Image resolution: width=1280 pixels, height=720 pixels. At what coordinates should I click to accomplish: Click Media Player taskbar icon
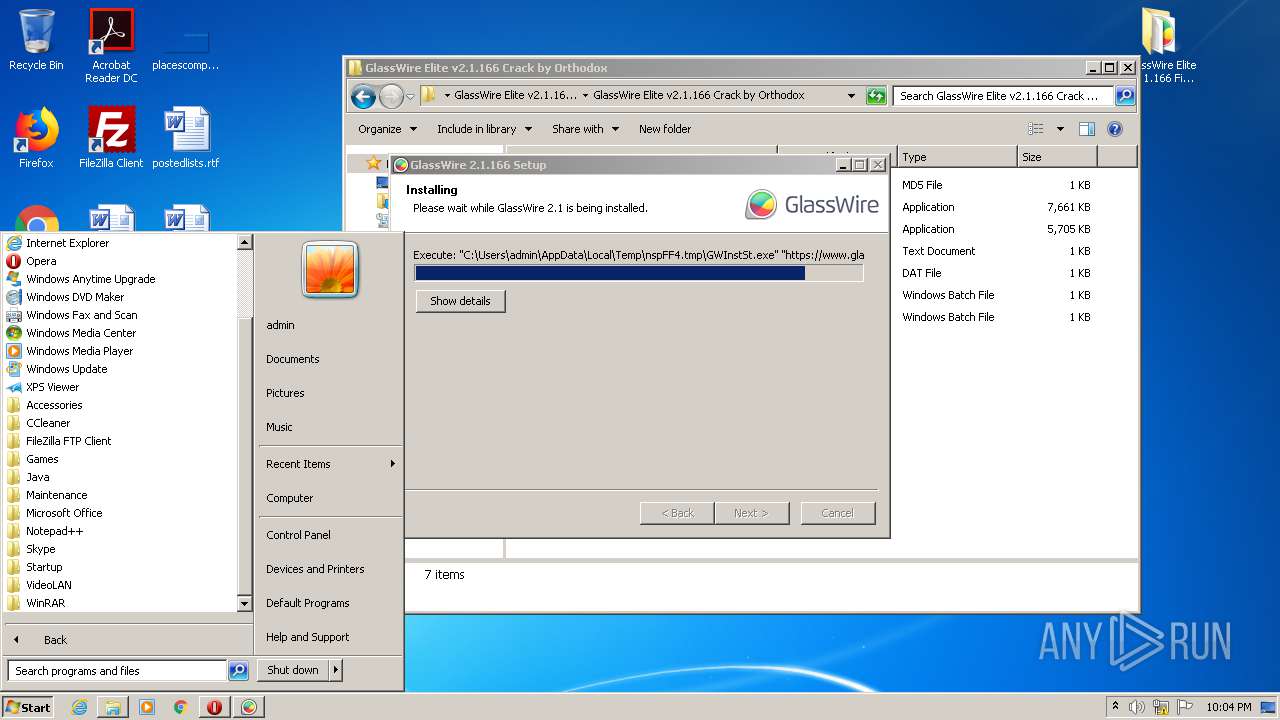click(147, 707)
